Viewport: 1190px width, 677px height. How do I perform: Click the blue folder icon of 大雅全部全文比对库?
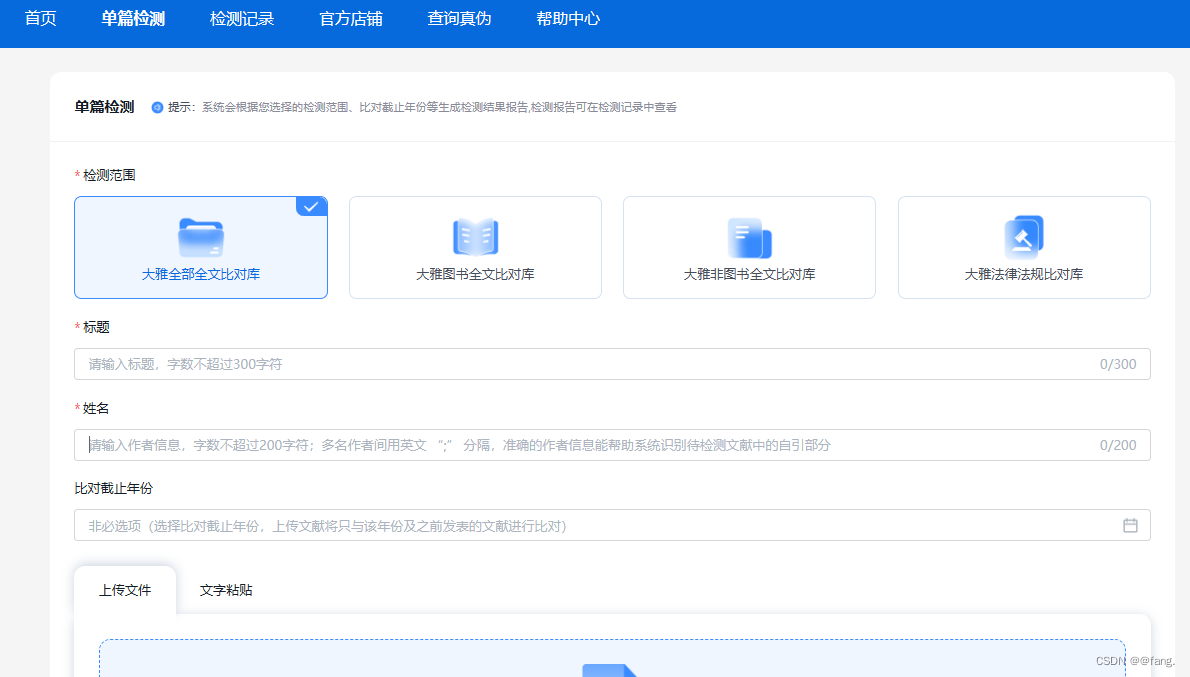pyautogui.click(x=200, y=238)
